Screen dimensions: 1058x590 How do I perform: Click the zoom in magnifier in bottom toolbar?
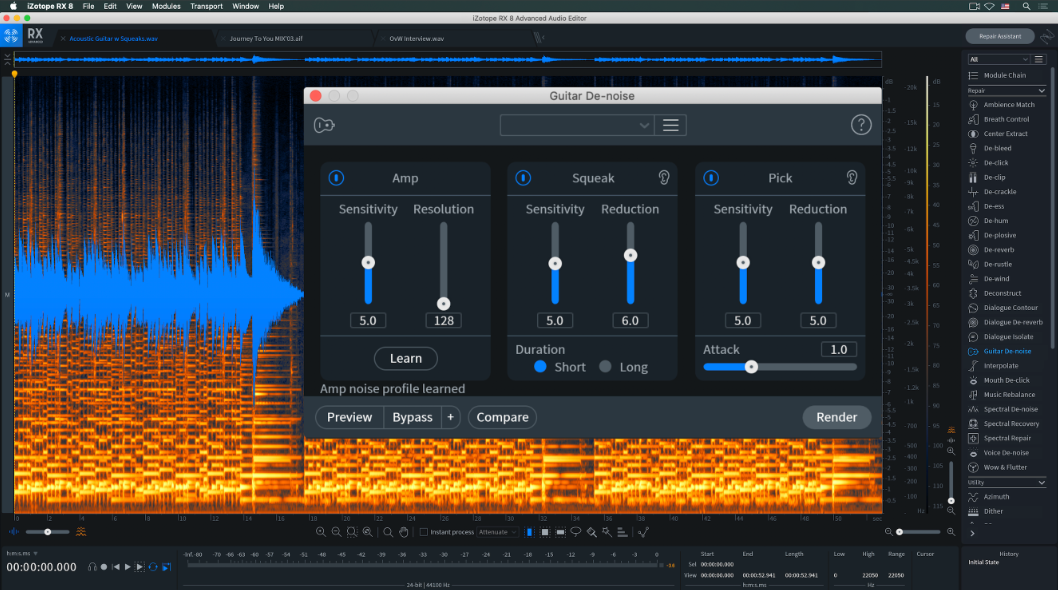click(x=321, y=532)
